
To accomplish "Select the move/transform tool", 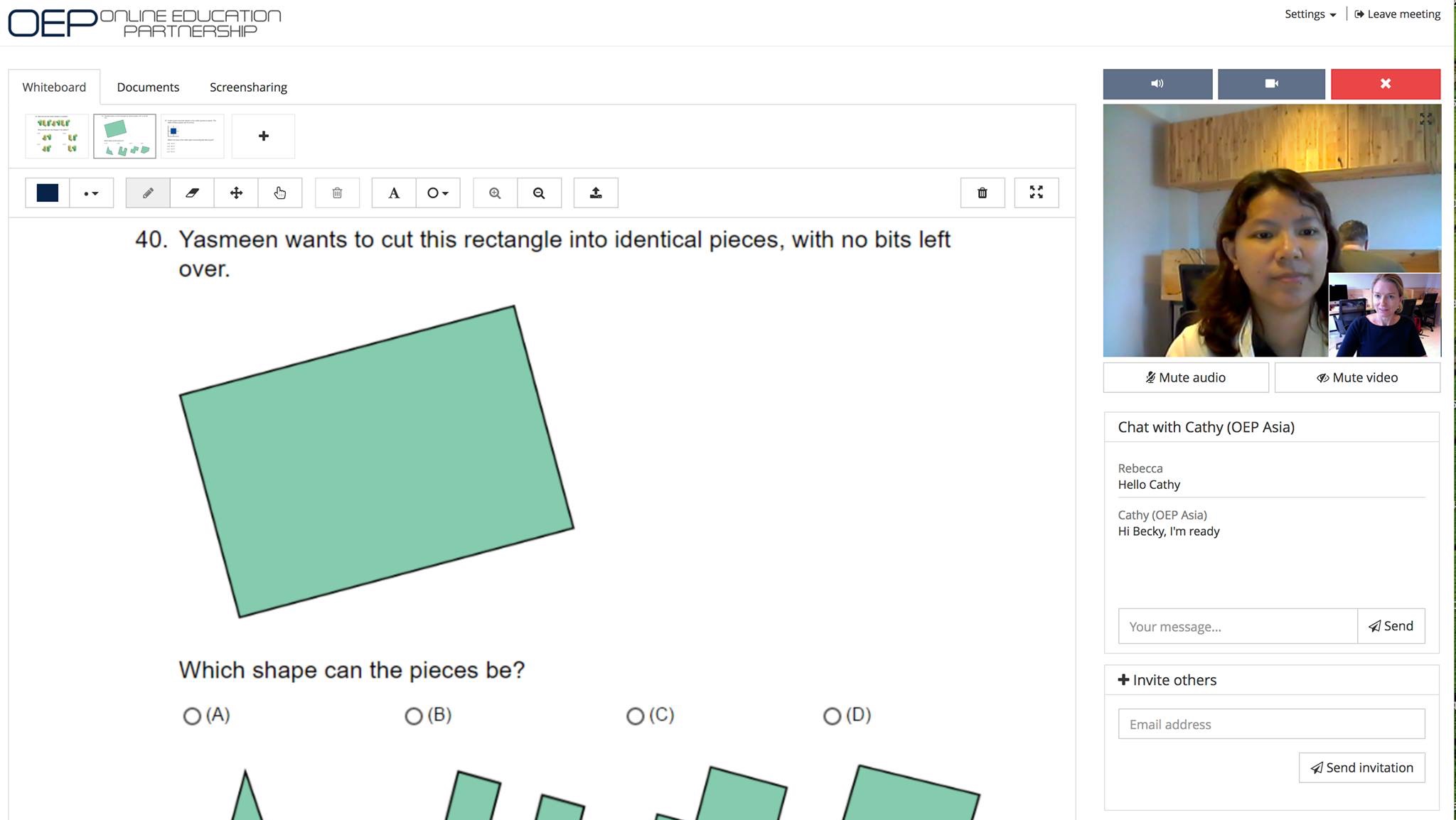I will point(236,192).
